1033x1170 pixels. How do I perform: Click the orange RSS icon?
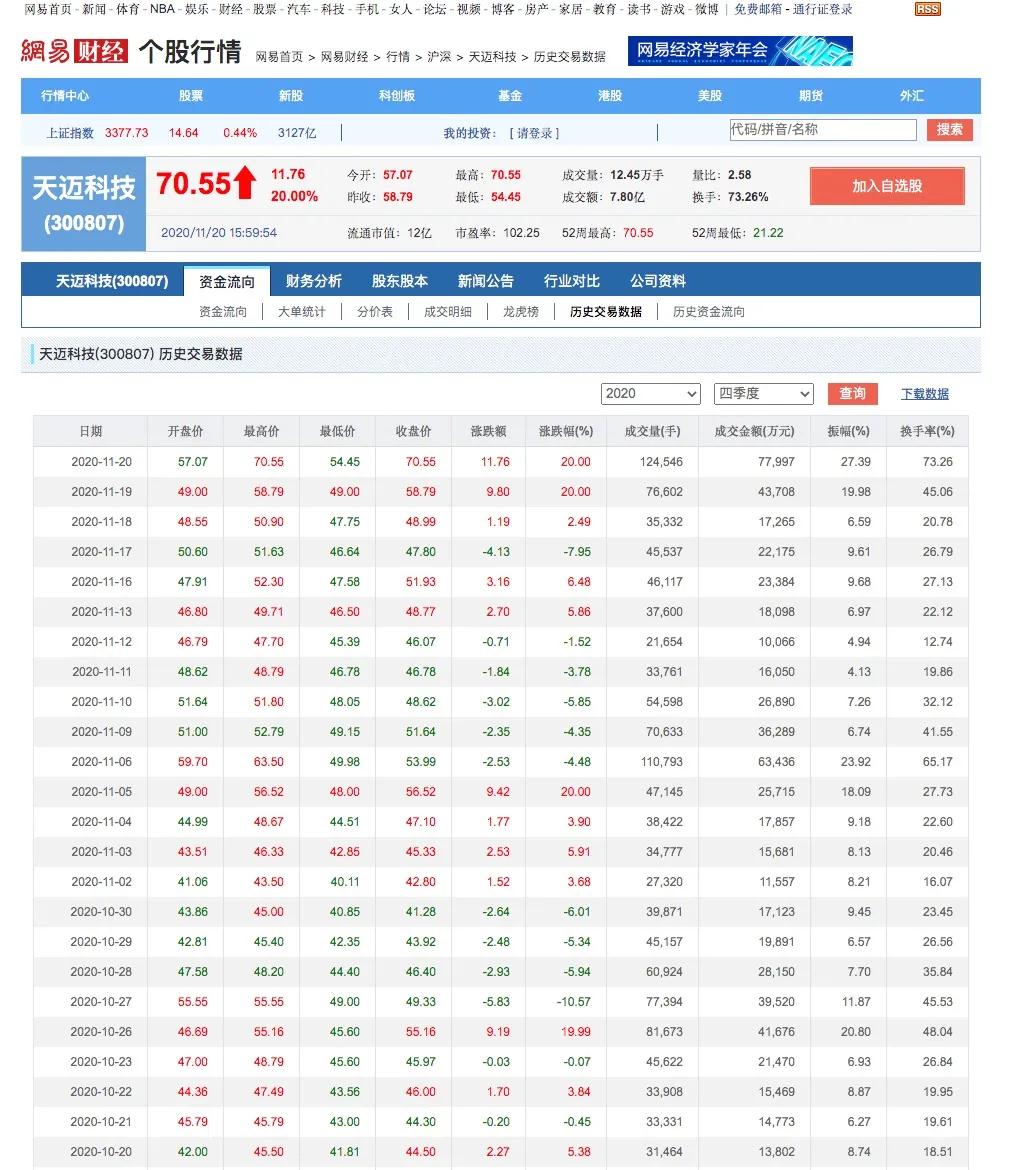[927, 9]
